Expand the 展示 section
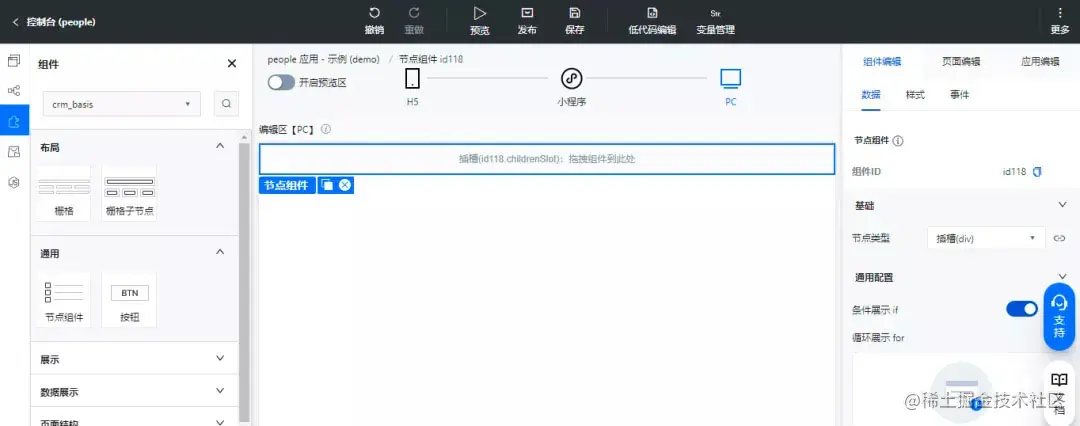The image size is (1080, 426). (x=134, y=359)
